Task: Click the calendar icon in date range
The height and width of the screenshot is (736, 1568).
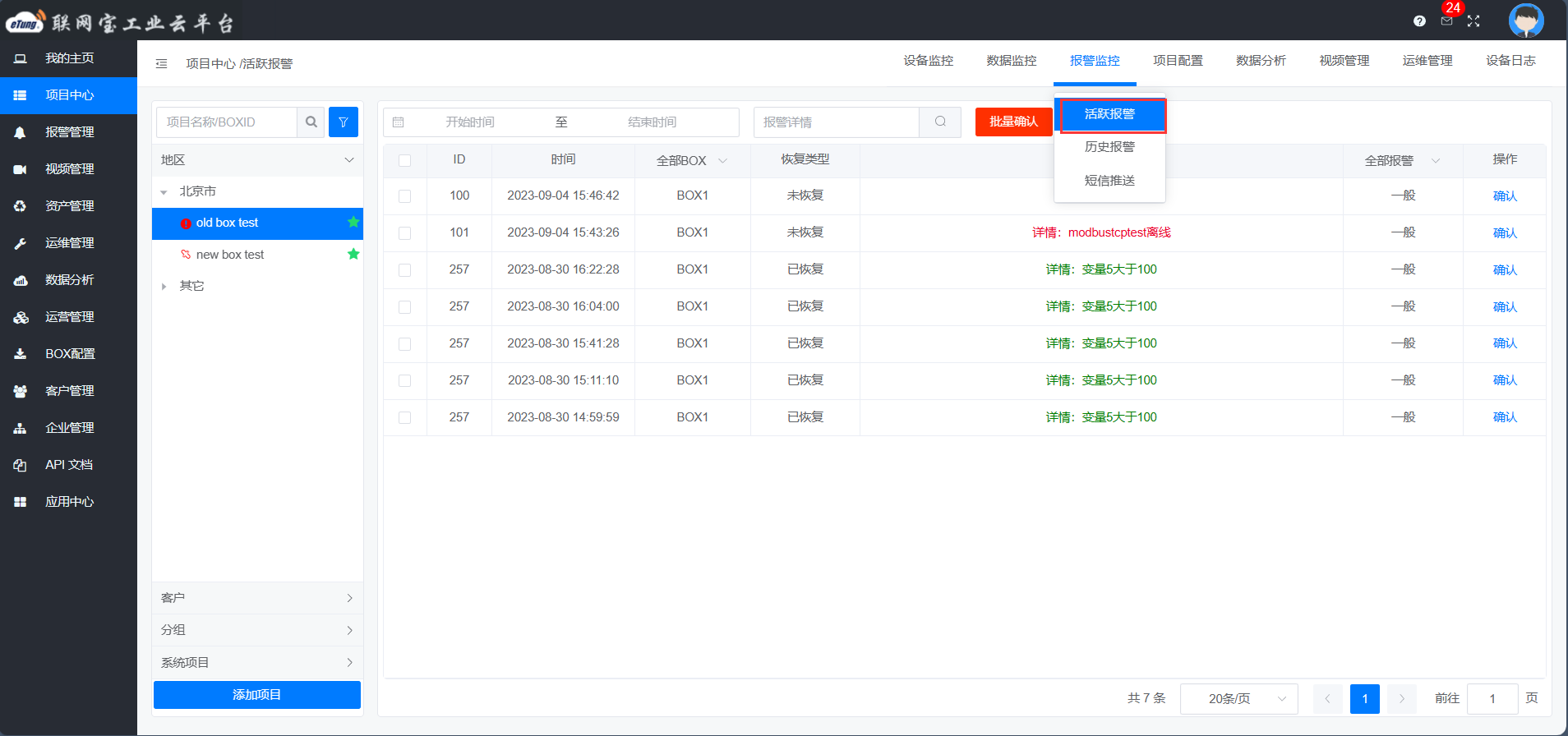Action: [x=399, y=122]
